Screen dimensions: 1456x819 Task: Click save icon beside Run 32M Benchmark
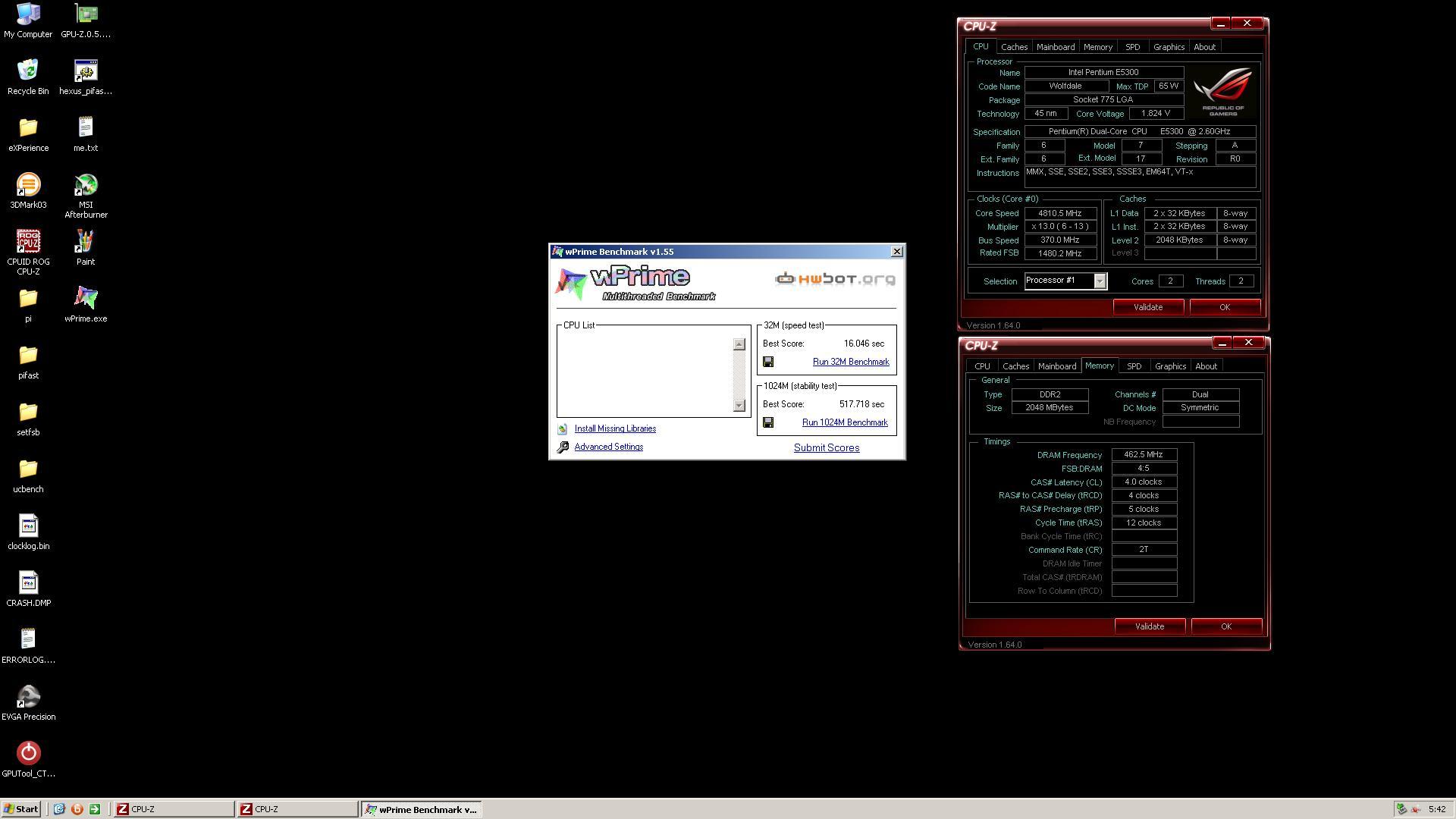click(x=768, y=362)
